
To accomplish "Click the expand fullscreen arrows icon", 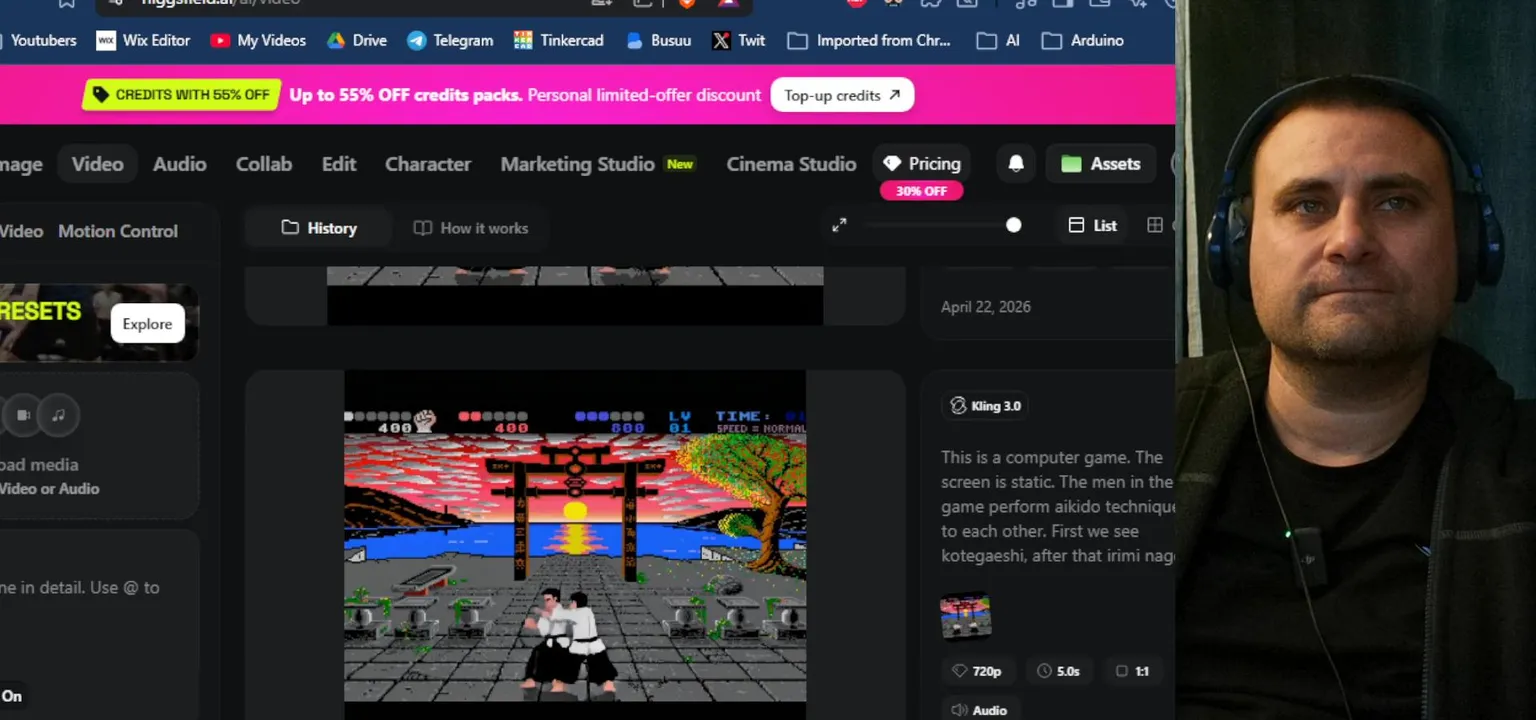I will point(839,225).
